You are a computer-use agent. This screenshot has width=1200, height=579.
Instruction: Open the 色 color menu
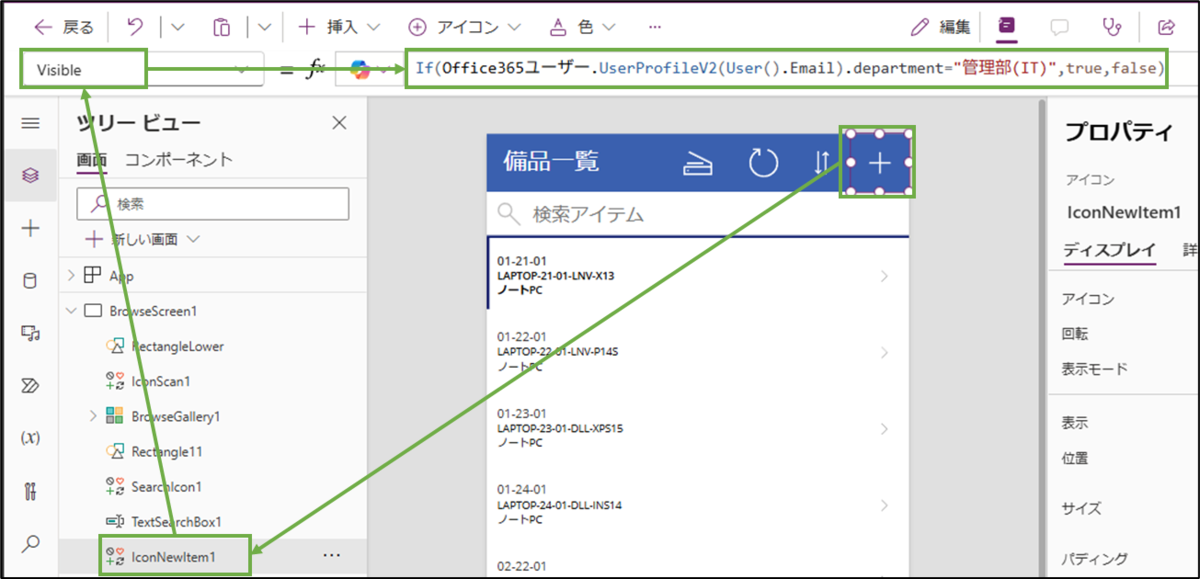pos(584,27)
